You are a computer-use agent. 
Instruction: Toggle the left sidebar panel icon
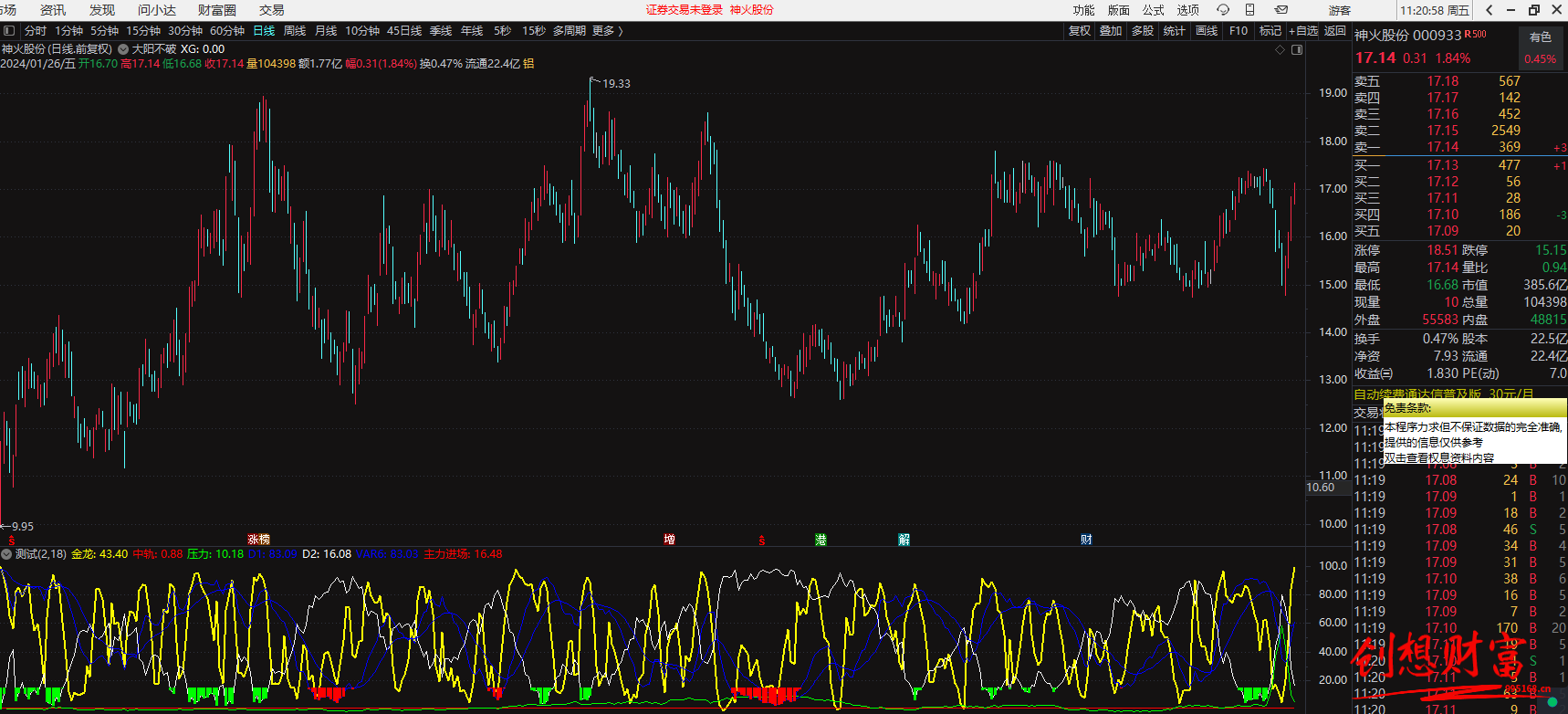coord(9,31)
